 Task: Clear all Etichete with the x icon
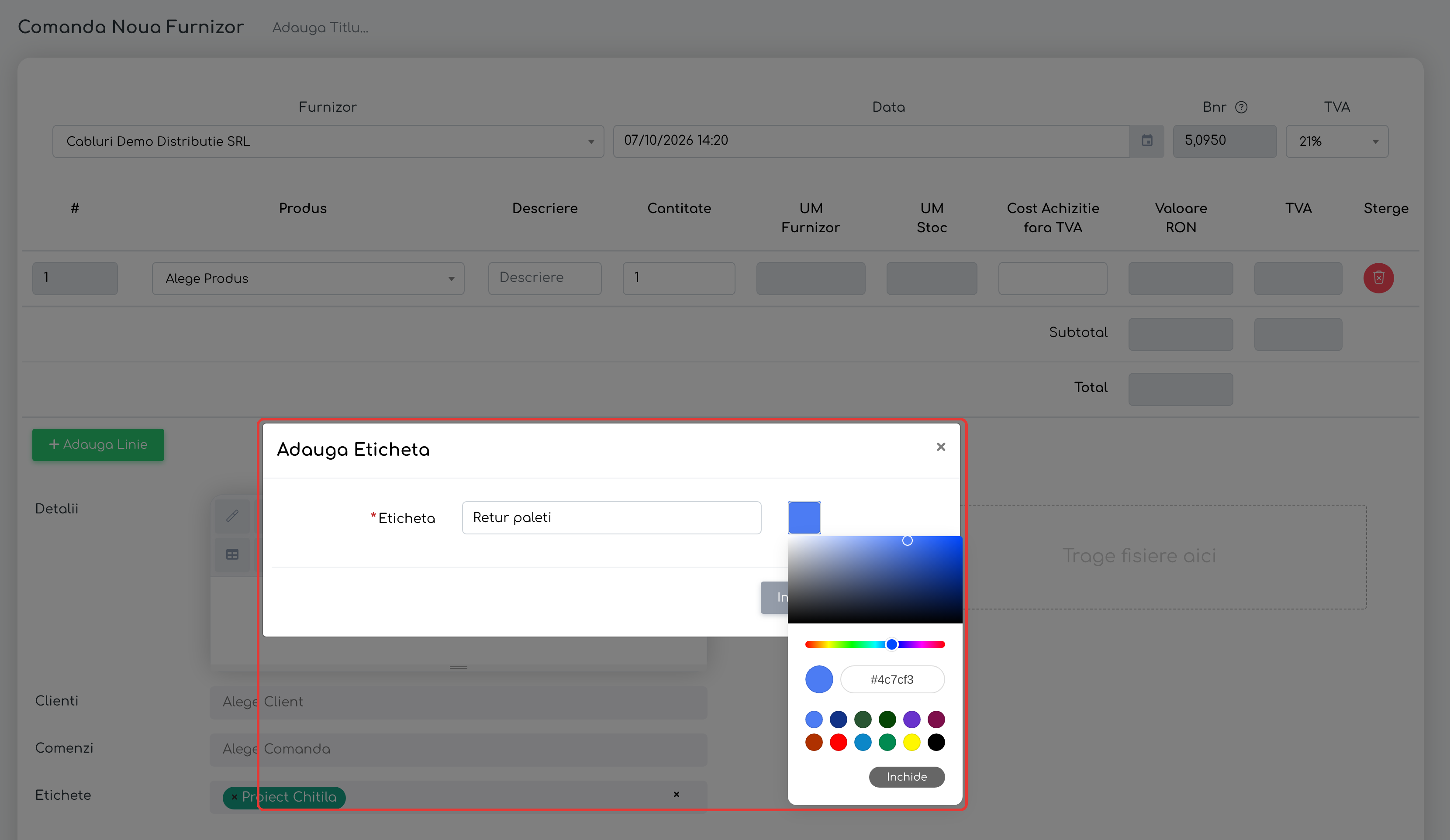tap(677, 795)
